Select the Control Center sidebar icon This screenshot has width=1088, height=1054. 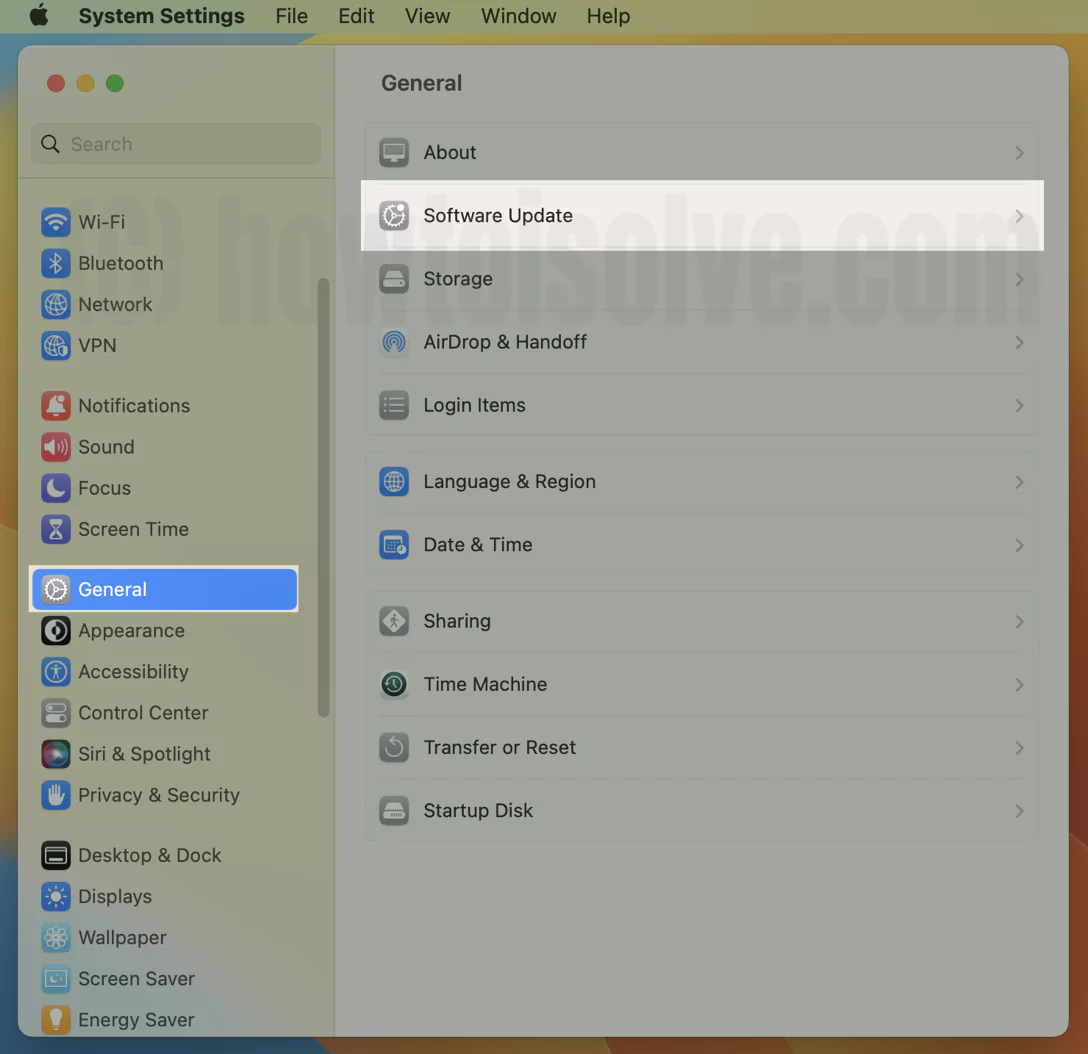pyautogui.click(x=56, y=713)
